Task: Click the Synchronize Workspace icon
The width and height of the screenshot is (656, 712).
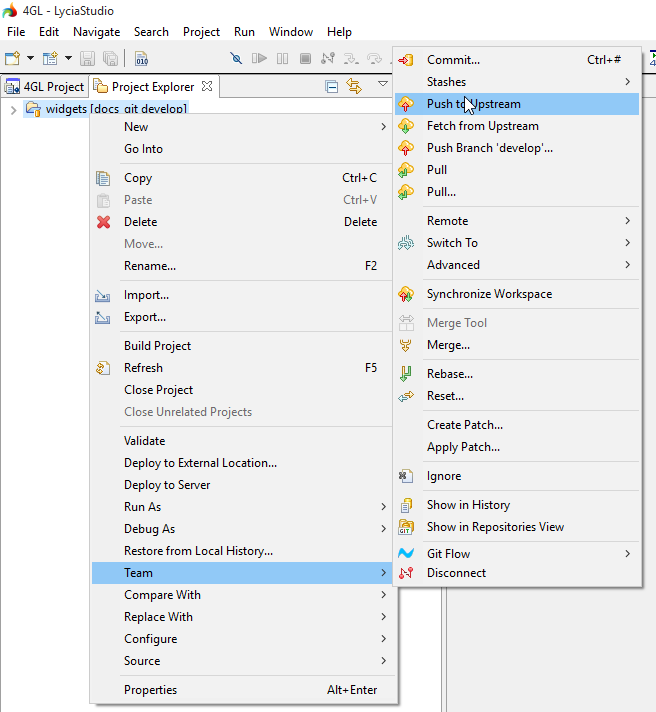Action: tap(406, 294)
